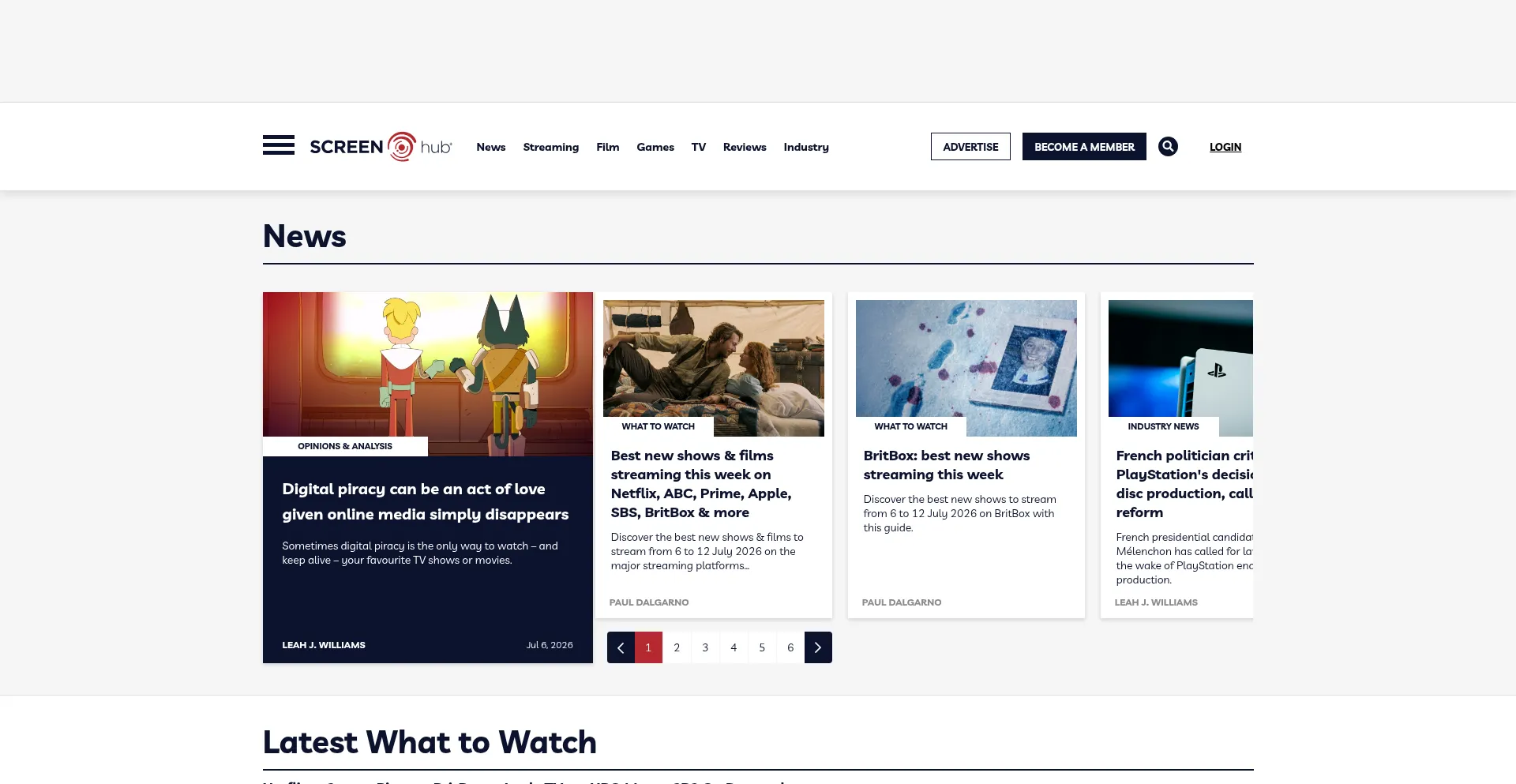The height and width of the screenshot is (784, 1516).
Task: Click Leah J. Williams author on featured article
Action: pos(324,645)
